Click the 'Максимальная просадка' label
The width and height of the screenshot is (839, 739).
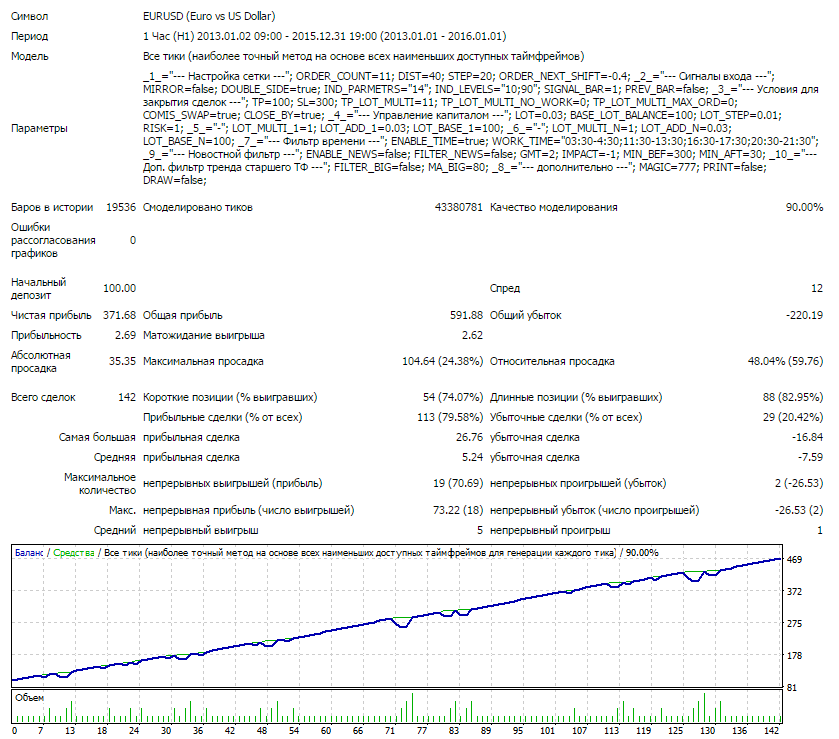click(203, 361)
